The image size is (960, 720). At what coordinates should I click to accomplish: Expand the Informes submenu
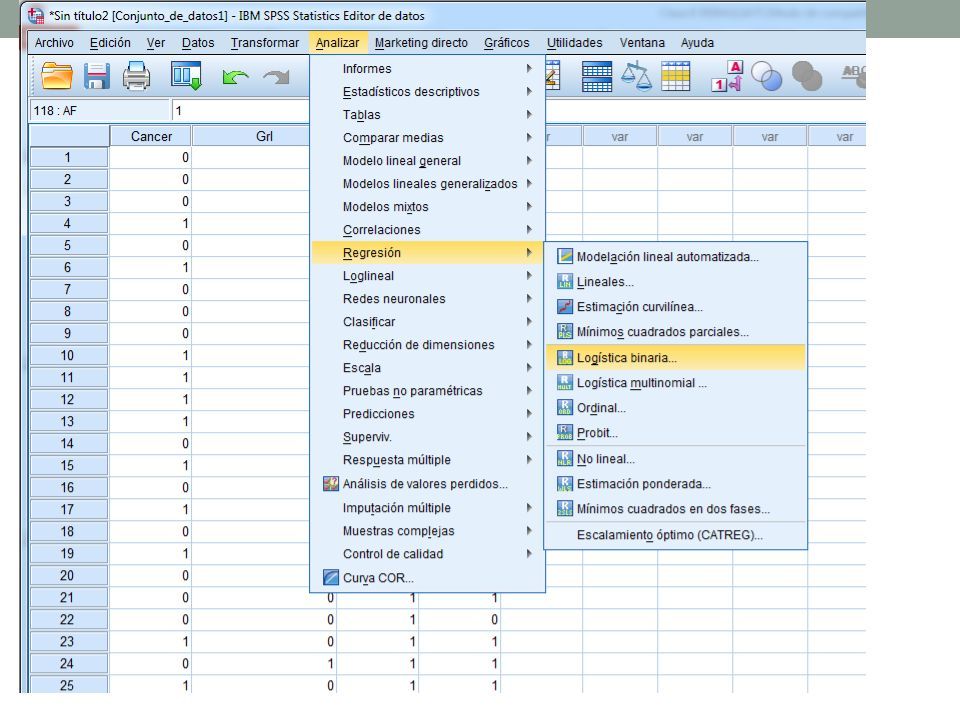coord(427,69)
